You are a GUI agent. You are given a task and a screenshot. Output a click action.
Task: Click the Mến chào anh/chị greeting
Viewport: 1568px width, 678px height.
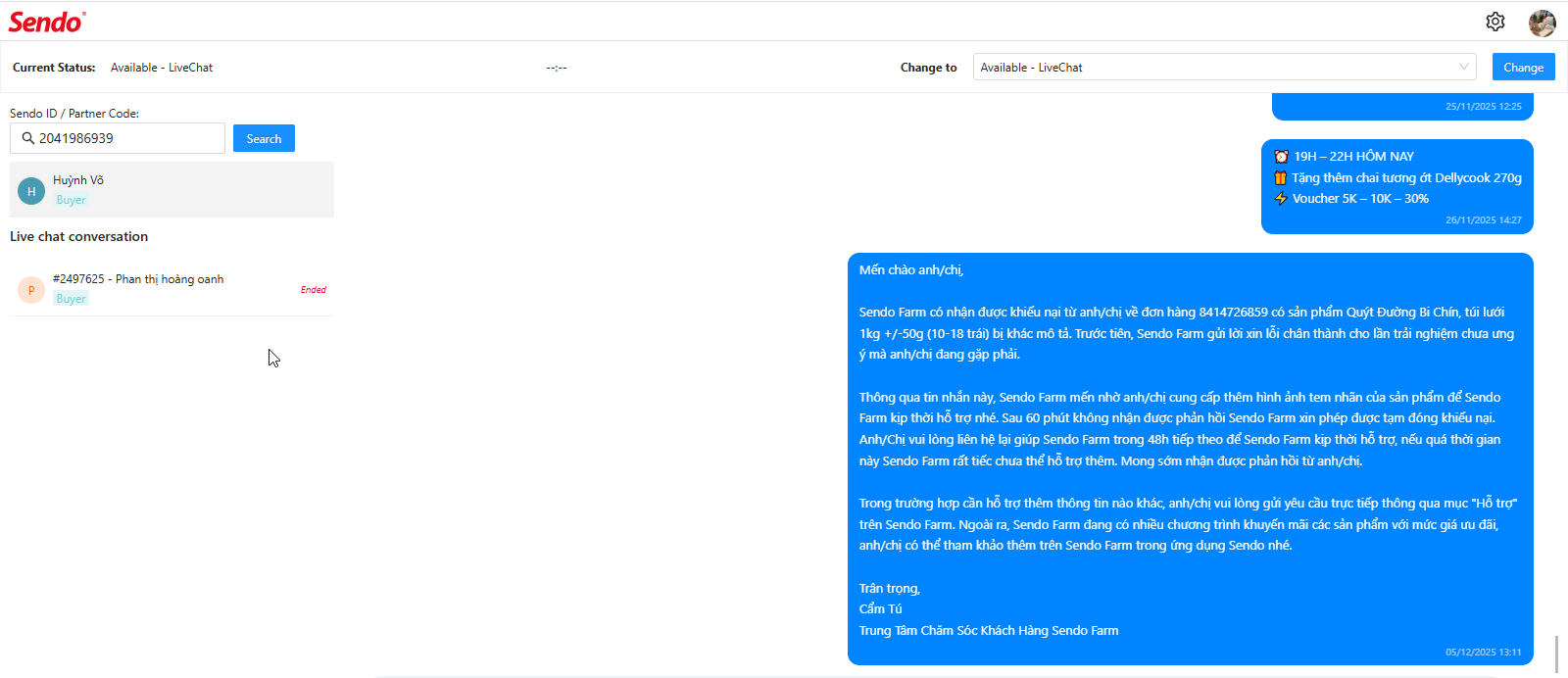pos(911,270)
